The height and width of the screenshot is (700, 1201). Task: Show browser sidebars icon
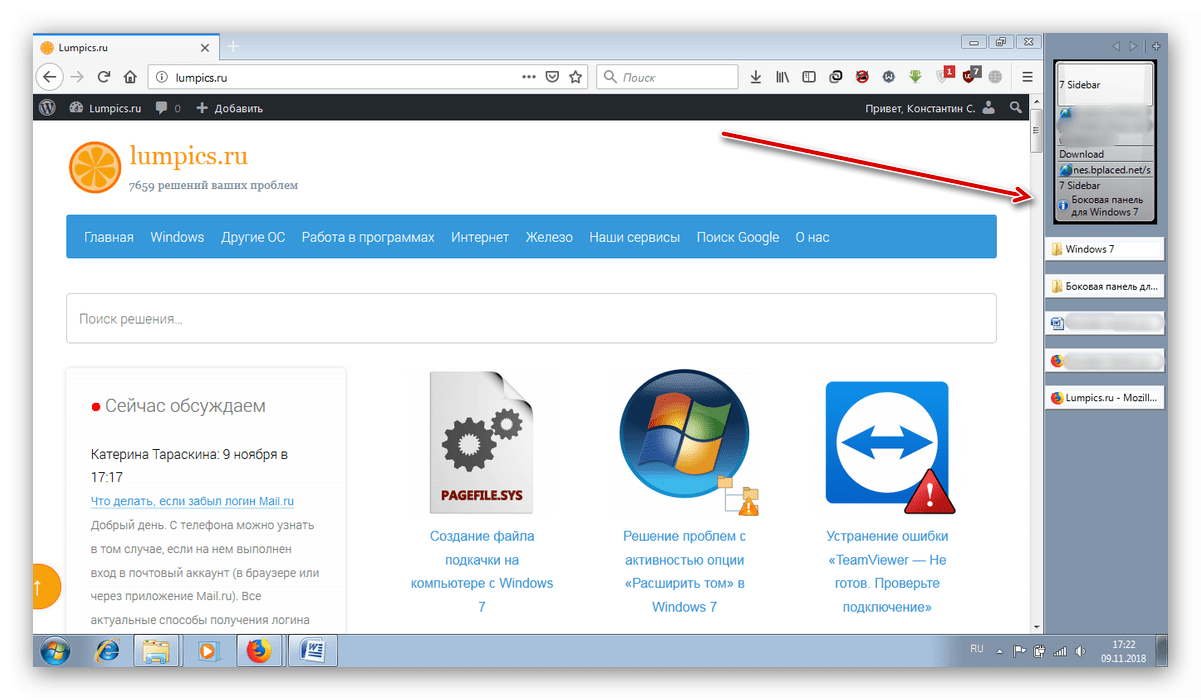tap(809, 77)
